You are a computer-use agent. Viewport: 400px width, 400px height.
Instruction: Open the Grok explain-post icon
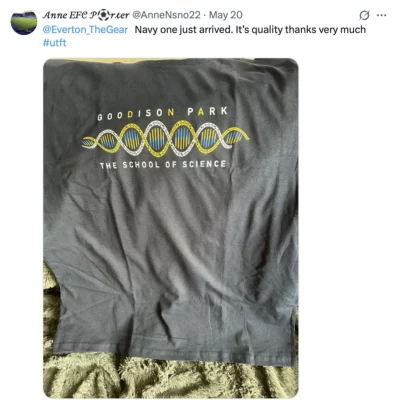[364, 15]
